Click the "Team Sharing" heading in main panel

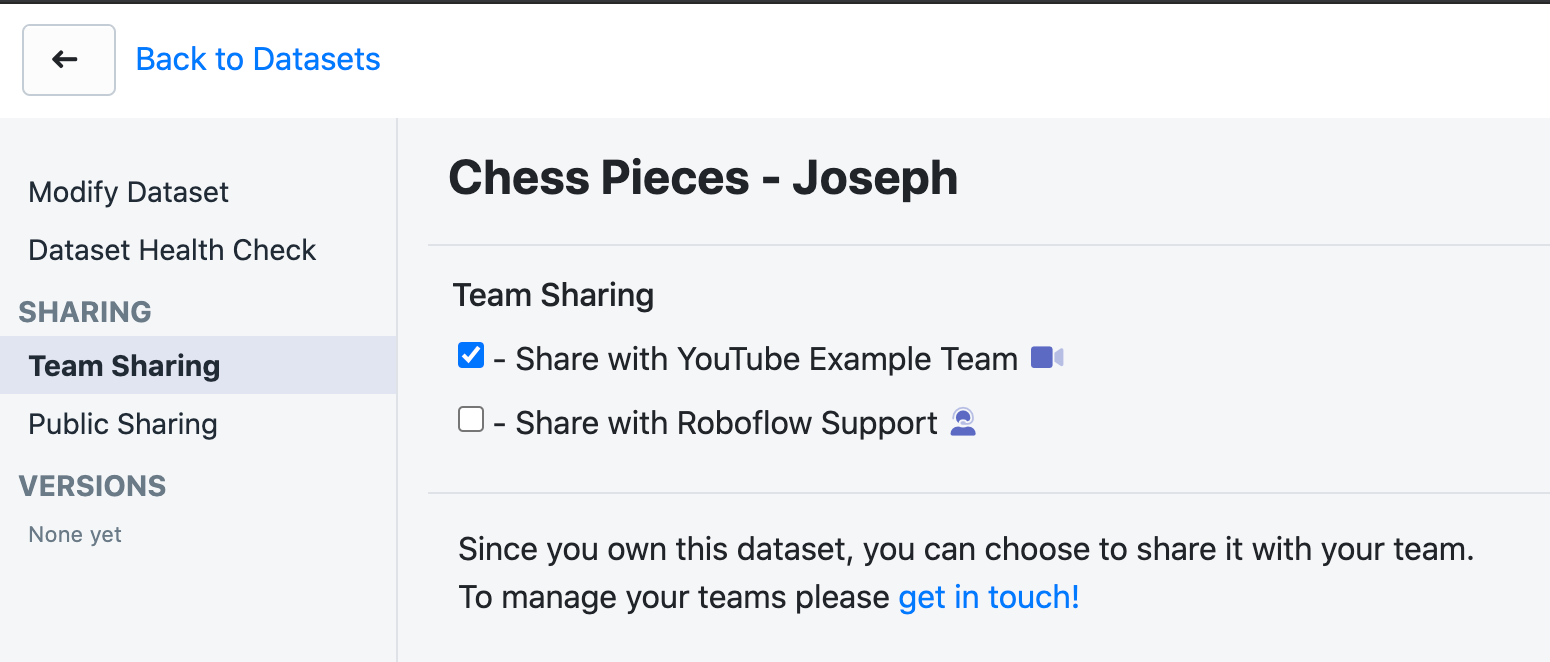[553, 295]
